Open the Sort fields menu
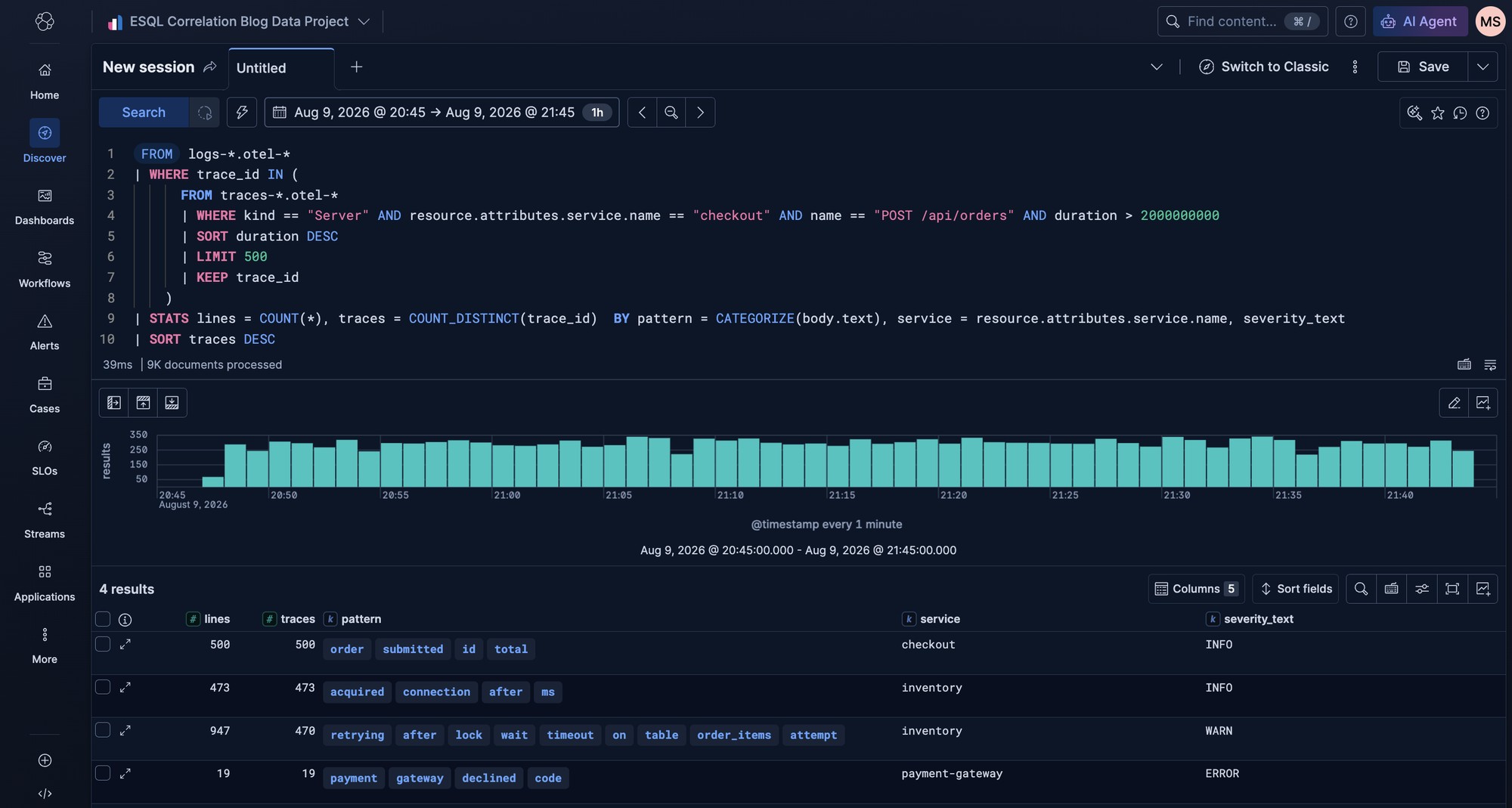 tap(1296, 589)
